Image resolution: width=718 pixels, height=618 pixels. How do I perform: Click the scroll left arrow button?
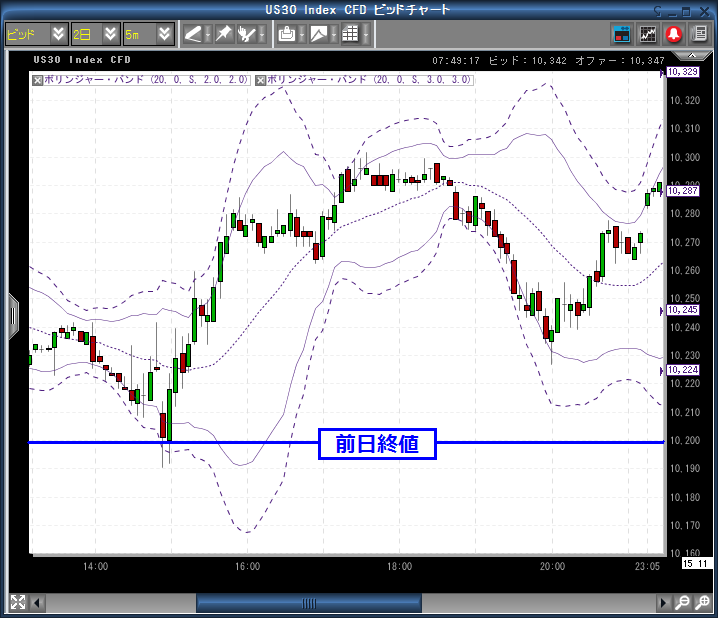tap(39, 603)
